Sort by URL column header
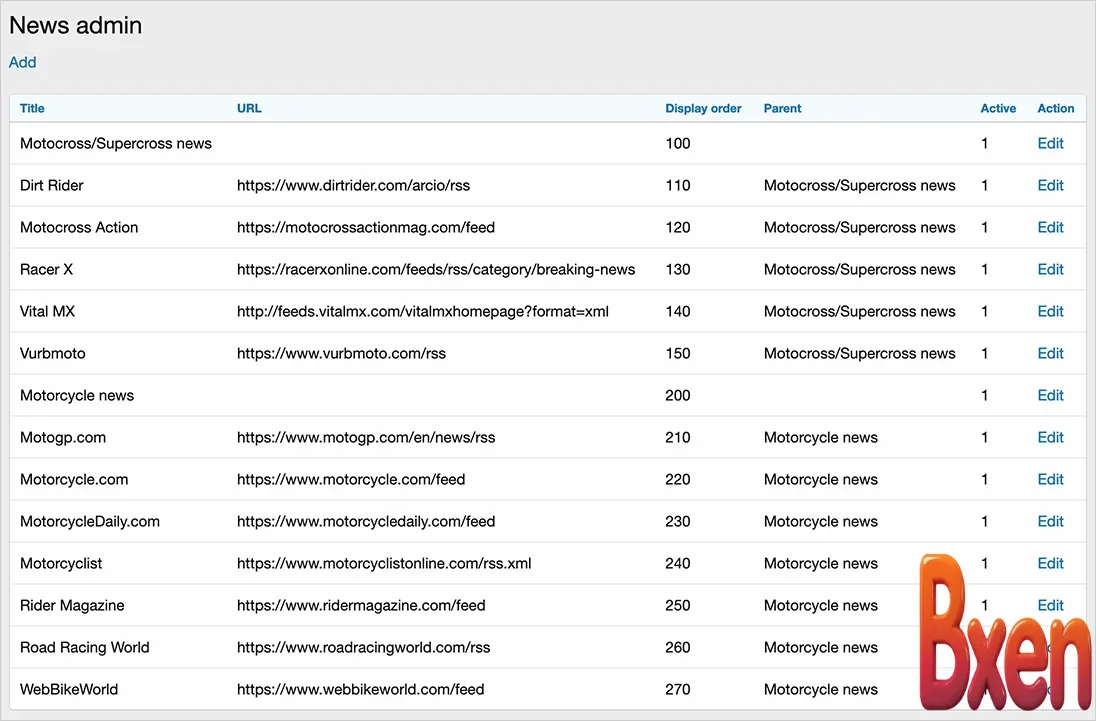Viewport: 1096px width, 721px height. coord(249,108)
